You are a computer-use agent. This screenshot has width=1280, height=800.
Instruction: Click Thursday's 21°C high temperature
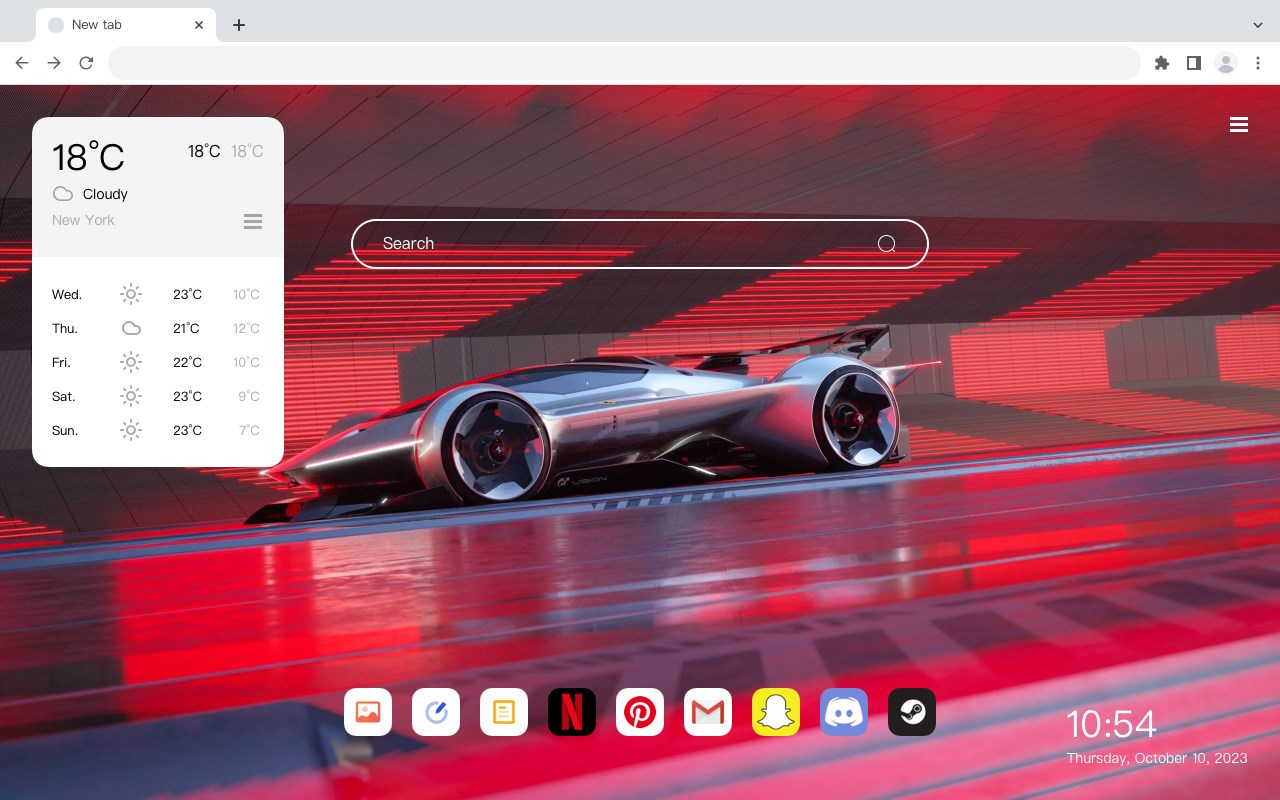point(186,328)
